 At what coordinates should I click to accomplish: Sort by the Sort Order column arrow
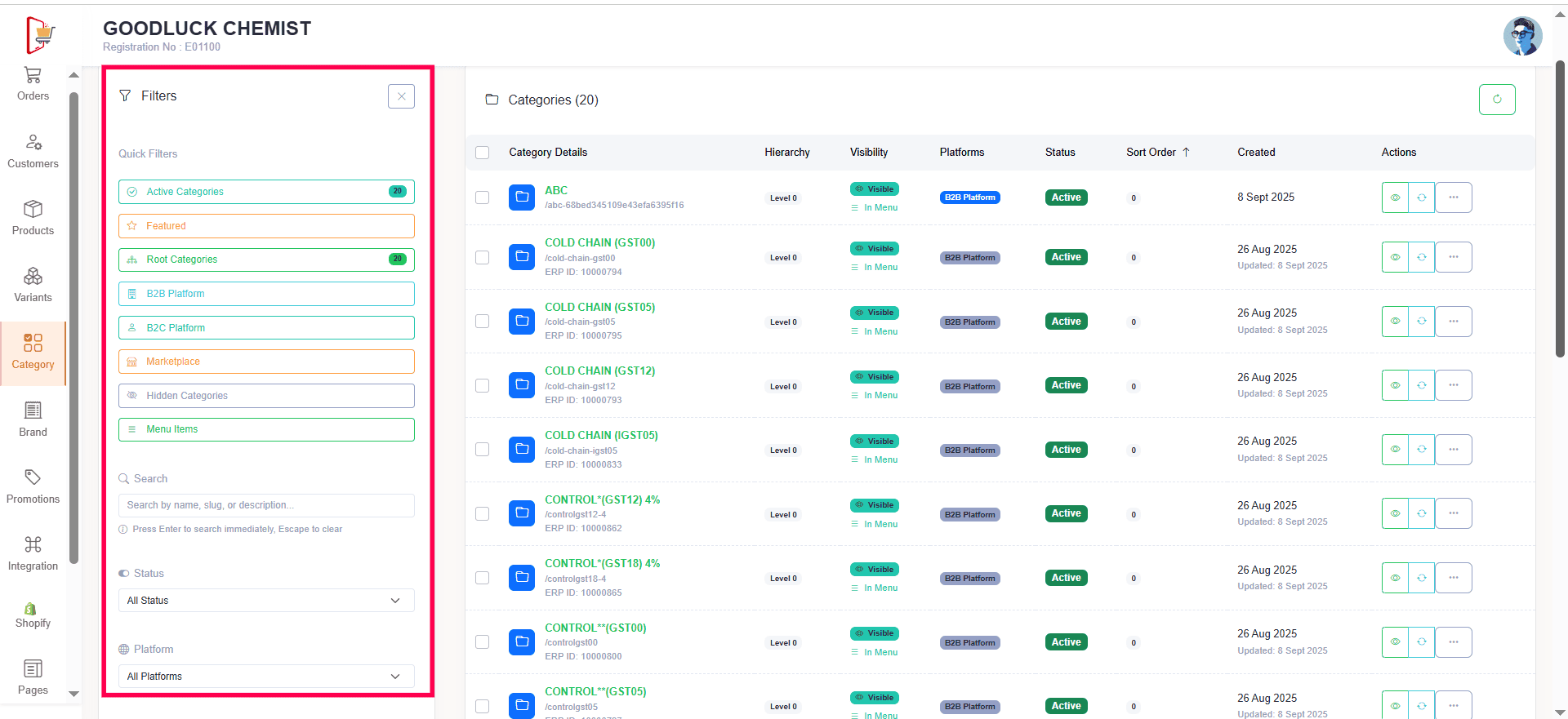pos(1186,153)
